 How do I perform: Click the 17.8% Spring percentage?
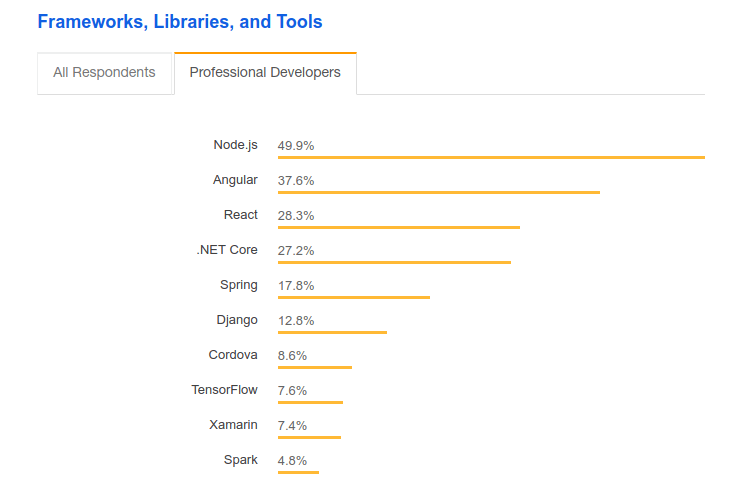point(296,285)
